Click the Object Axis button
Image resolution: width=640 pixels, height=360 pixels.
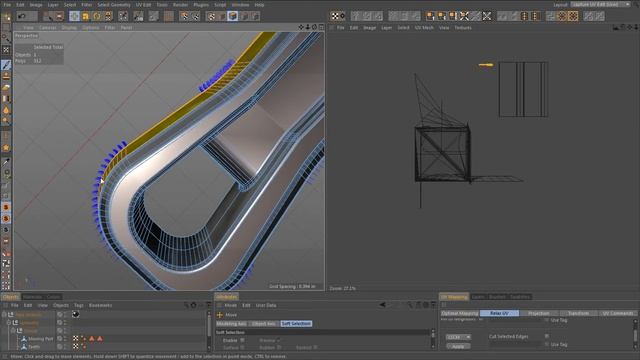pyautogui.click(x=264, y=324)
